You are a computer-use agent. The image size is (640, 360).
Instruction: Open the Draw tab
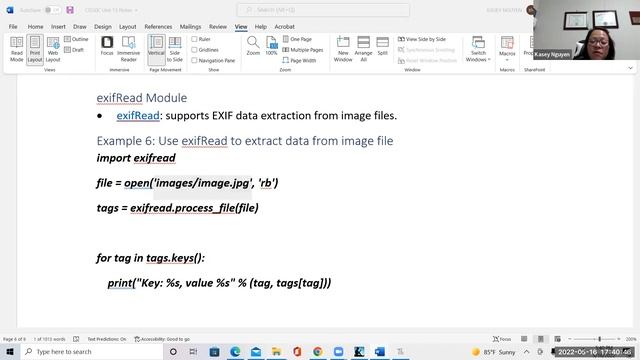[80, 27]
